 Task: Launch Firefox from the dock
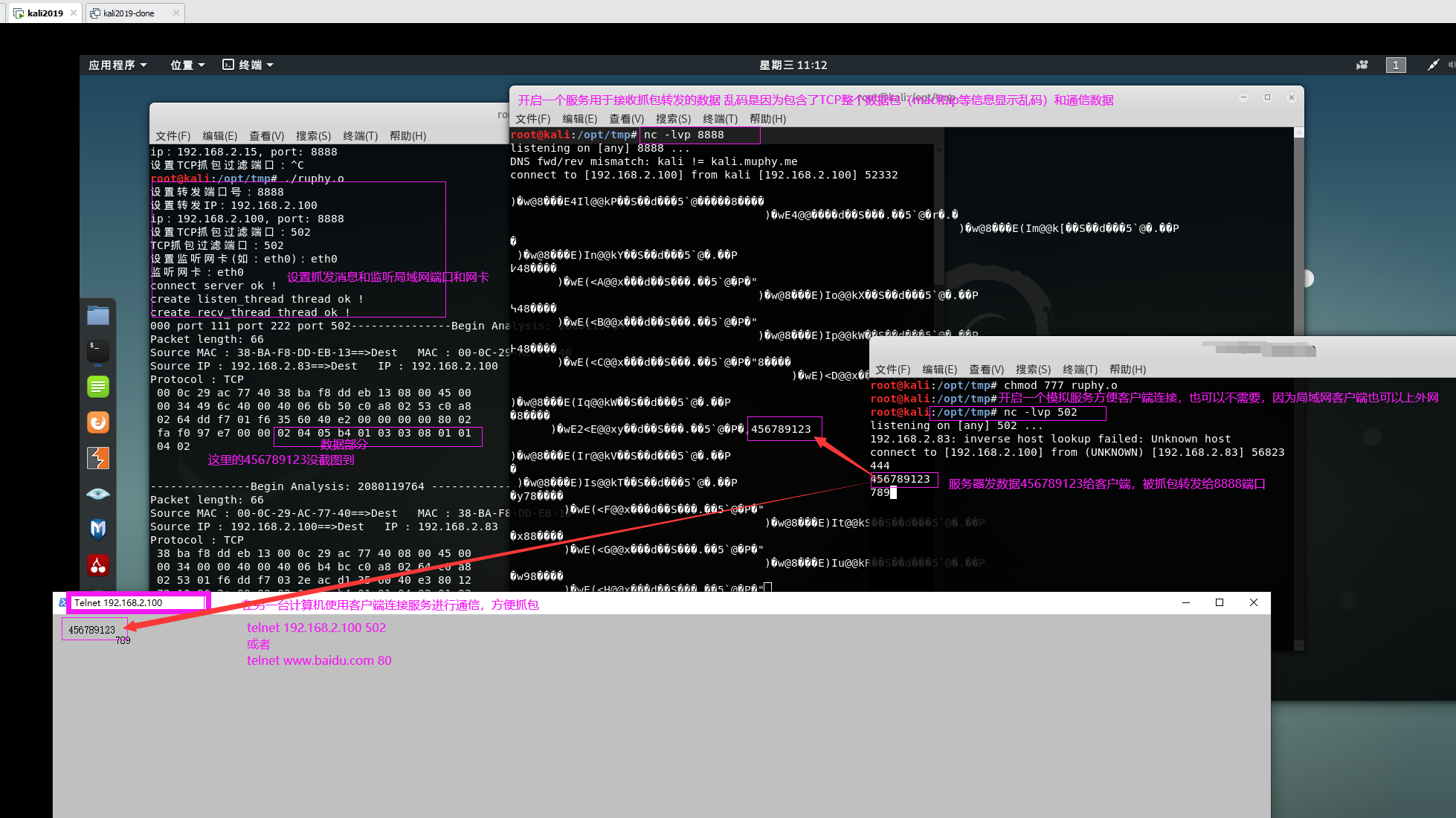(98, 422)
